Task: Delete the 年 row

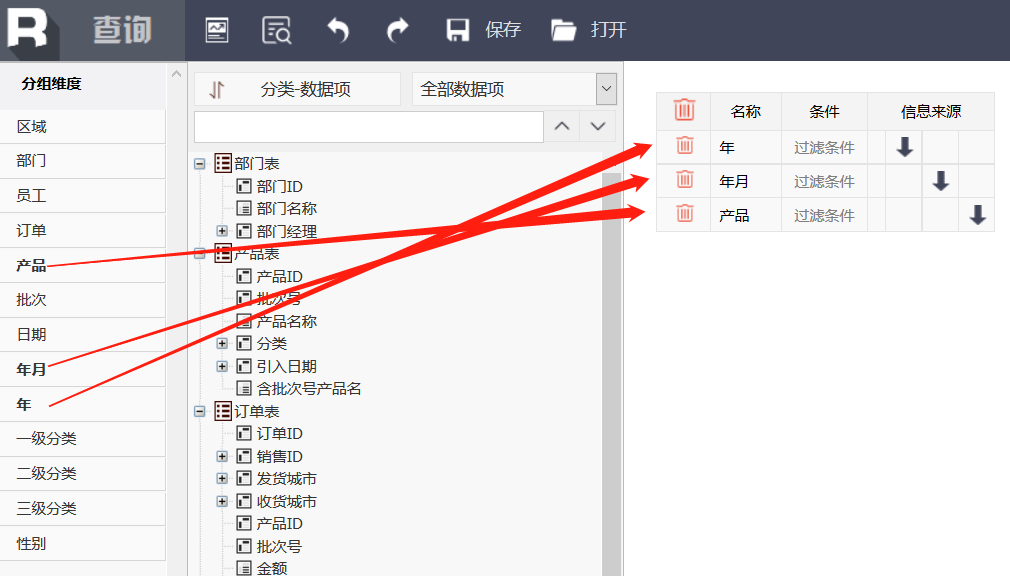Action: click(x=685, y=146)
